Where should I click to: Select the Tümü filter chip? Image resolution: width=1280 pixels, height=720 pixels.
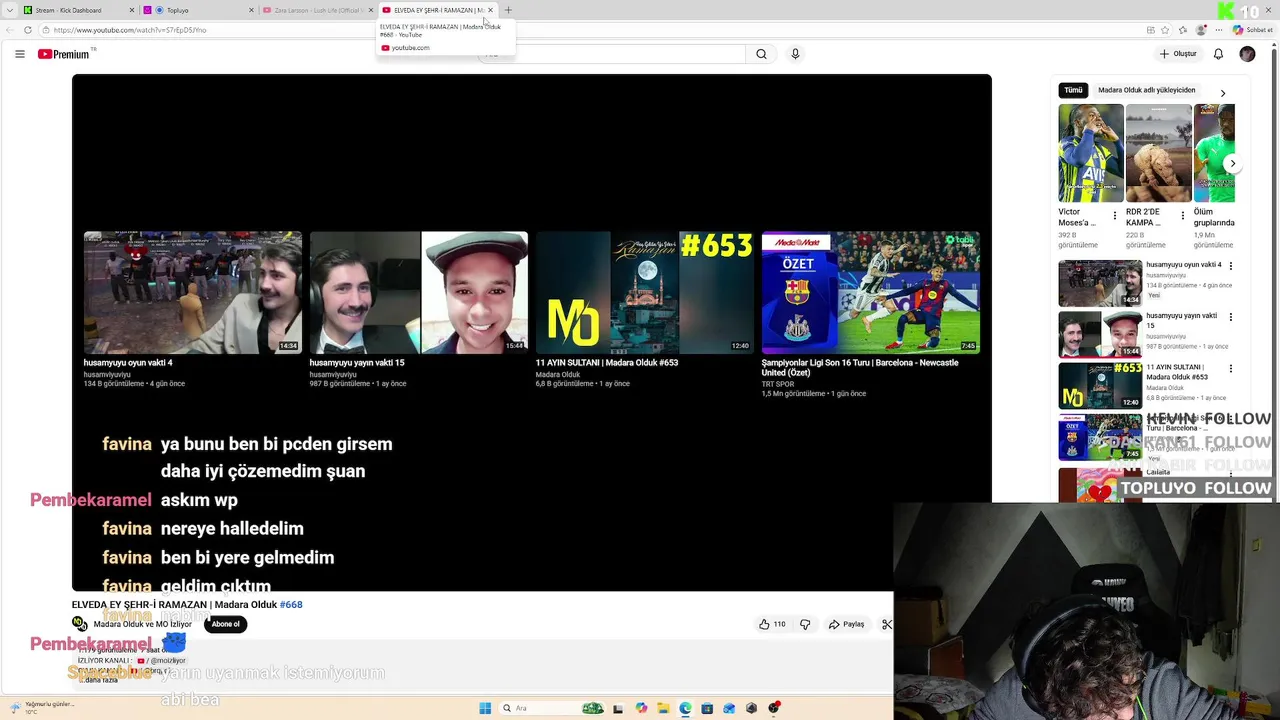point(1073,90)
